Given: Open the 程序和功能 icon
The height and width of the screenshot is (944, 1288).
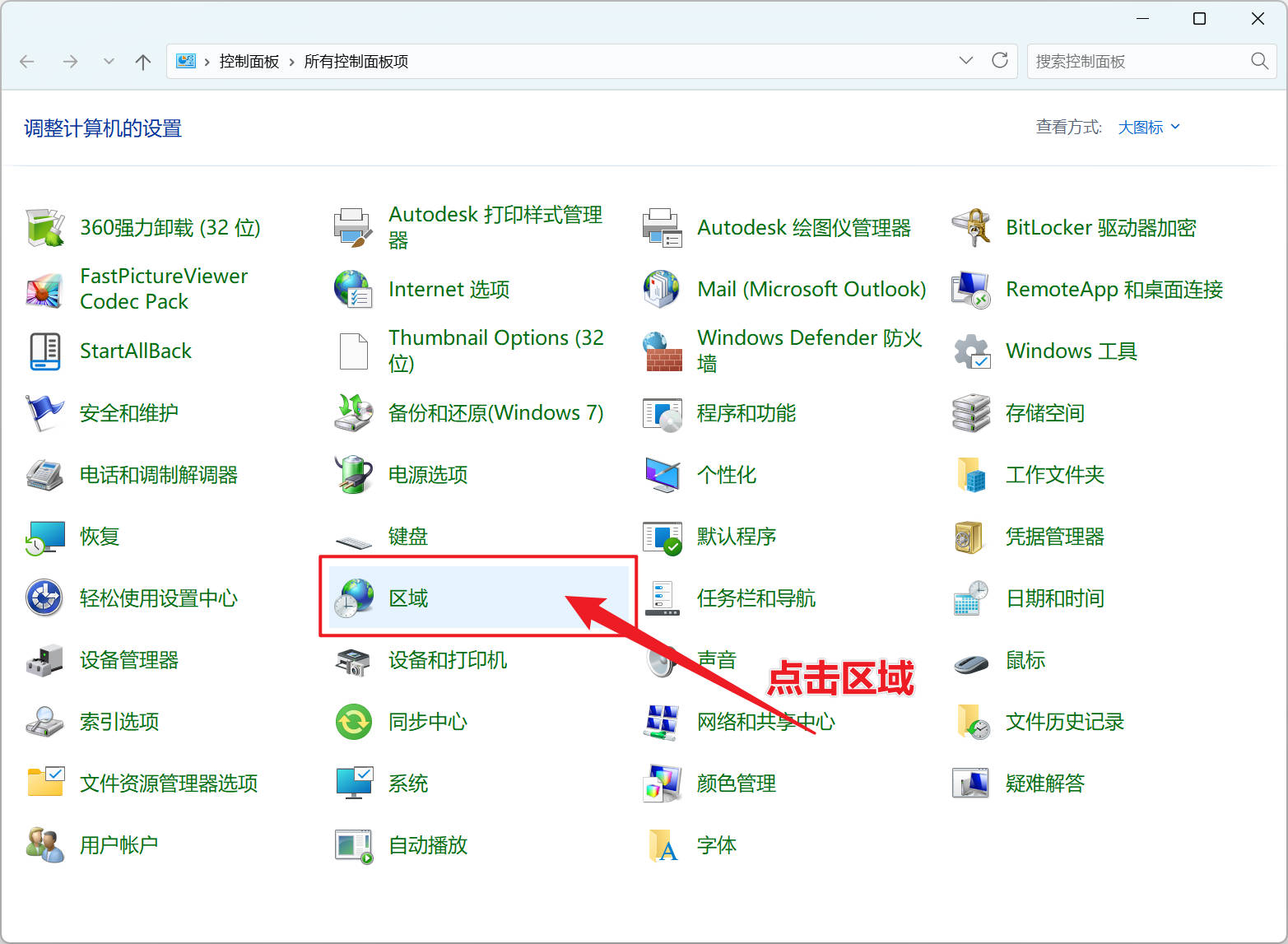Looking at the screenshot, I should click(x=663, y=413).
